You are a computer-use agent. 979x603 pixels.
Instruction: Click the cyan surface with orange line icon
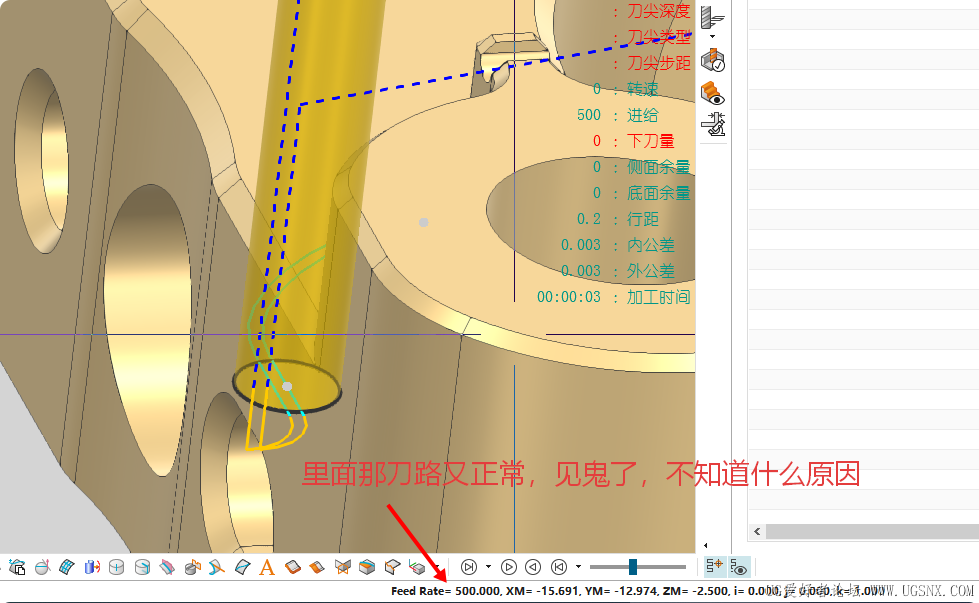pos(217,567)
